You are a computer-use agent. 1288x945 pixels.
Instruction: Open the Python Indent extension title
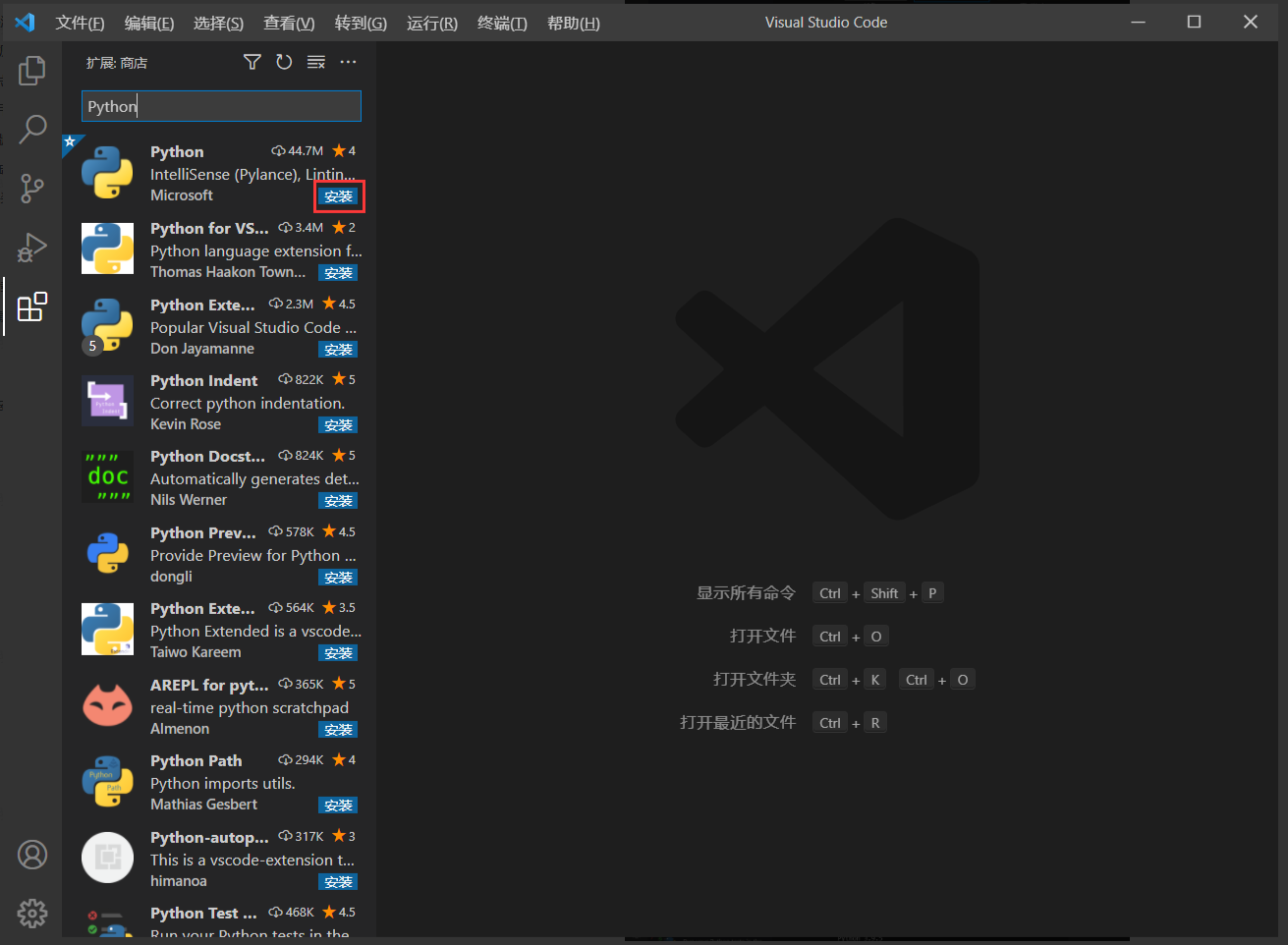pos(203,380)
